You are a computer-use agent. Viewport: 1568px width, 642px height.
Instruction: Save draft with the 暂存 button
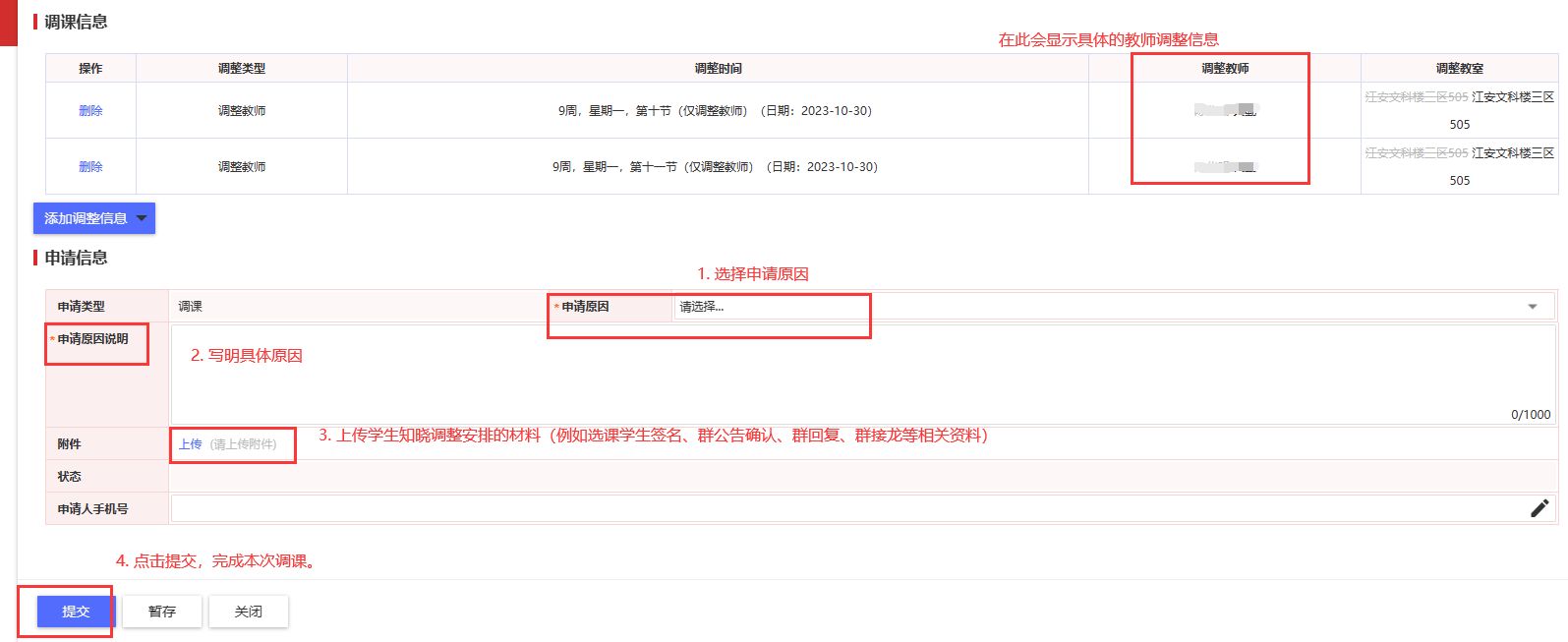coord(162,612)
